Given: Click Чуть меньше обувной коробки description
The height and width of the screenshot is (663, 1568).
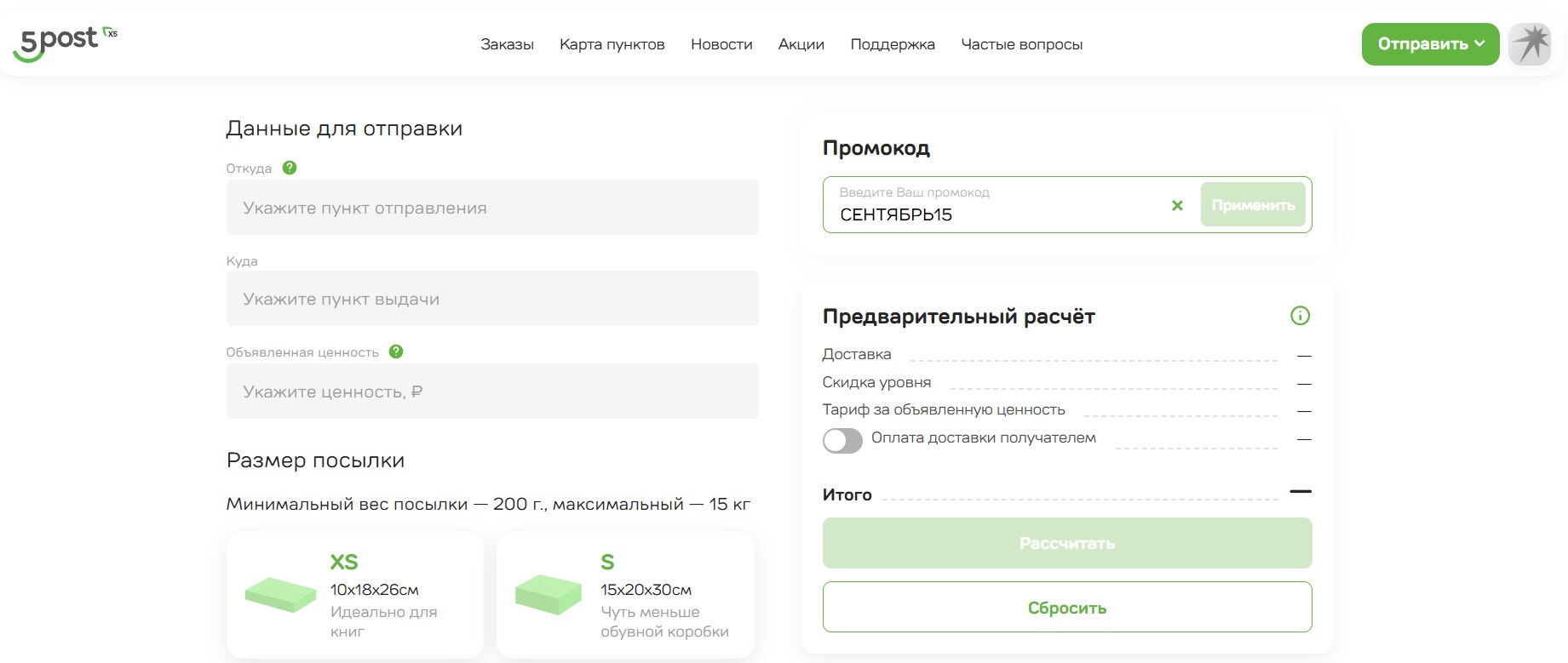Looking at the screenshot, I should pyautogui.click(x=664, y=621).
